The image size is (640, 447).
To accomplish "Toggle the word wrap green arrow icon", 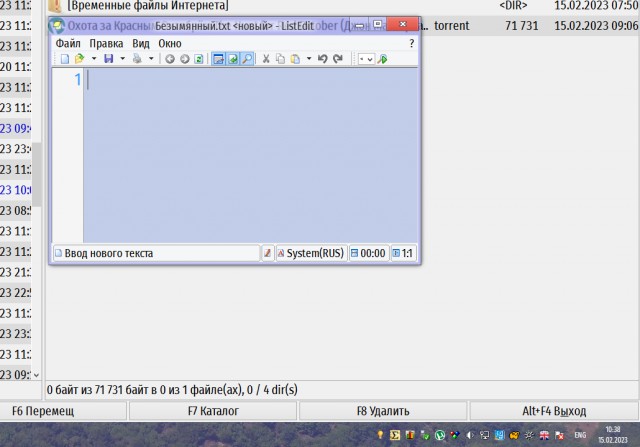I will pos(233,59).
